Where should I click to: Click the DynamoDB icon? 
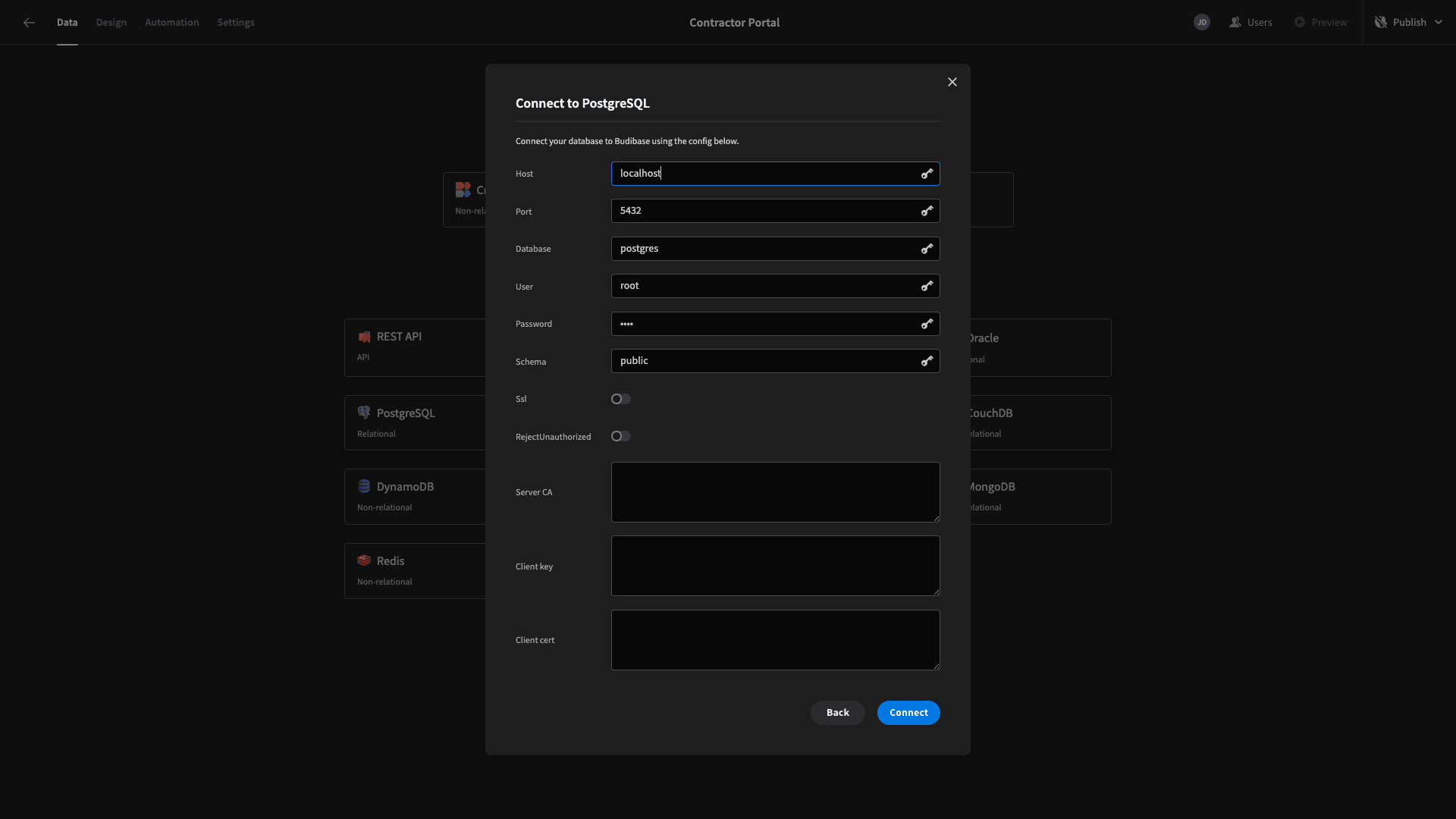364,487
